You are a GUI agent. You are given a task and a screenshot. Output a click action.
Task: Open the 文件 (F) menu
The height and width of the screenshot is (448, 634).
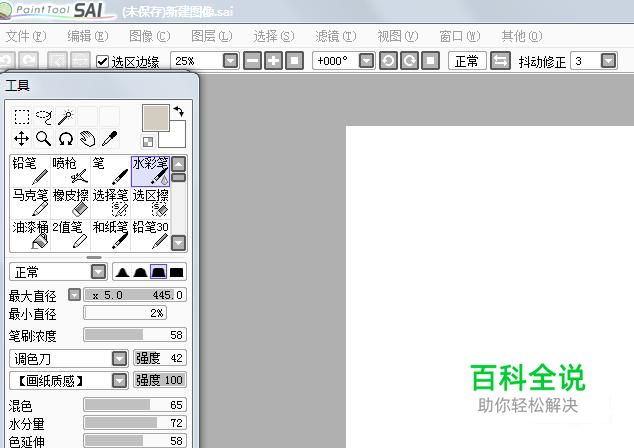(26, 36)
